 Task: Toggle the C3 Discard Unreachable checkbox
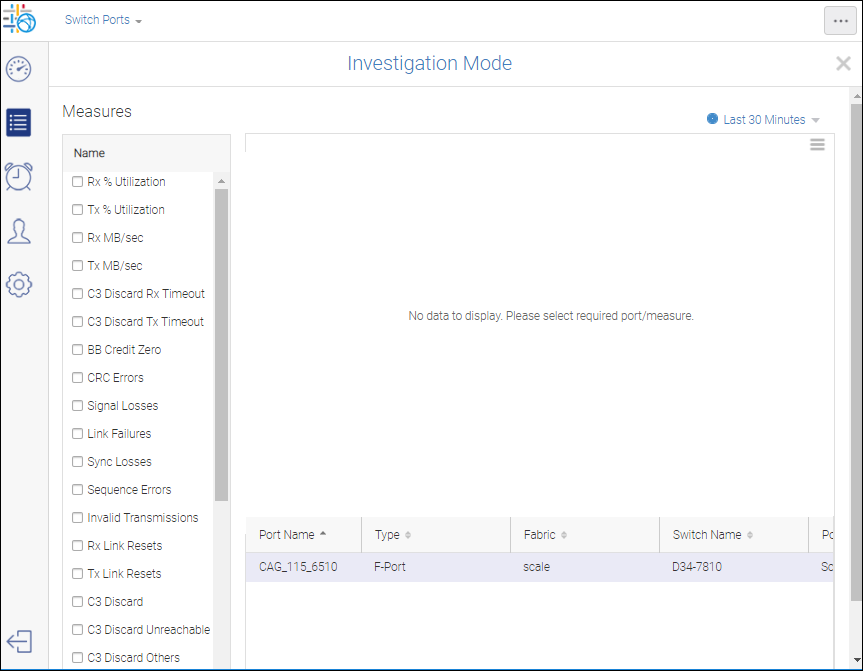[78, 630]
